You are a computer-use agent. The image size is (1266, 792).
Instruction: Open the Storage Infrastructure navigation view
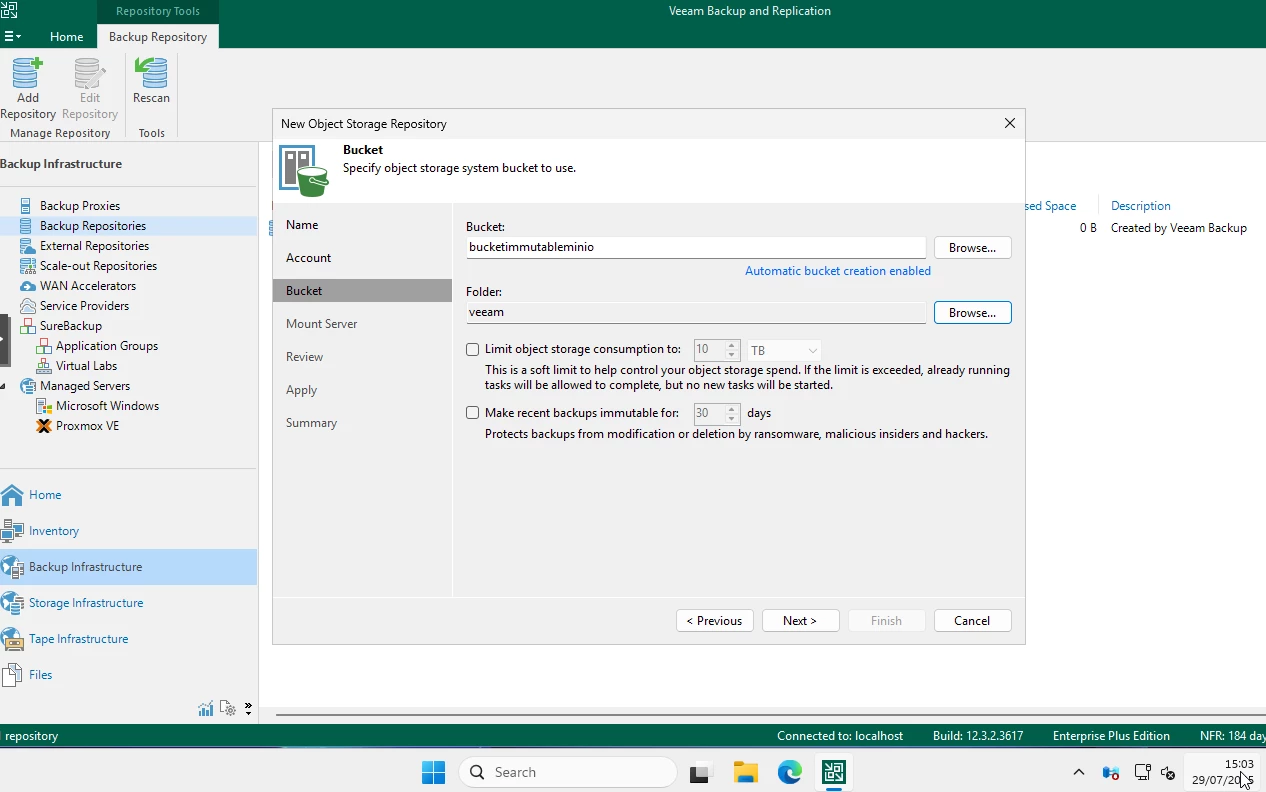click(x=128, y=603)
